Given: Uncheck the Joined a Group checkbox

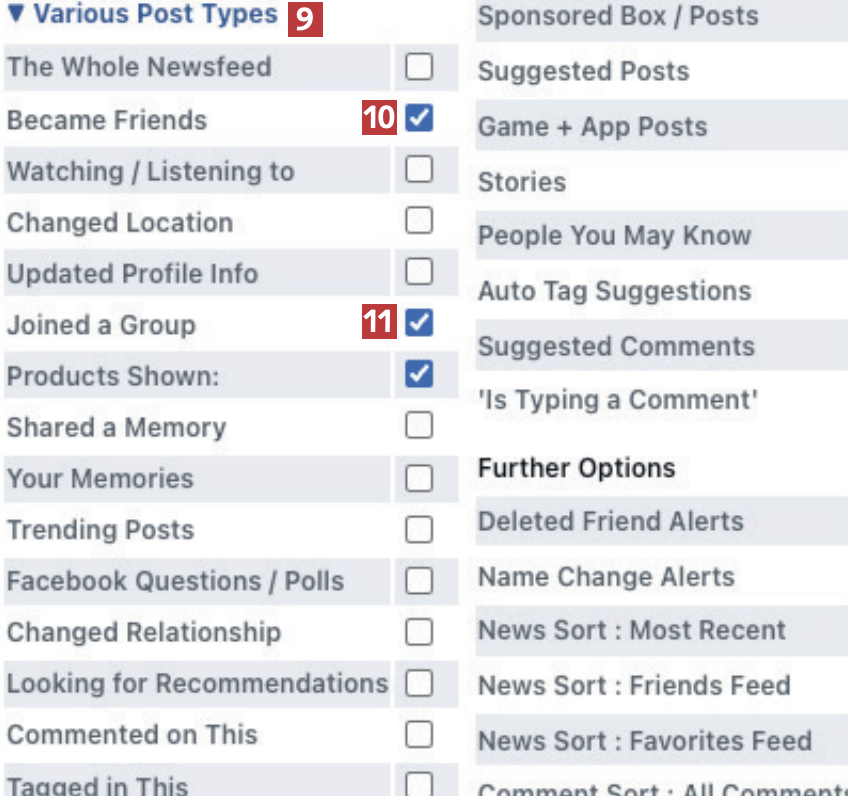Looking at the screenshot, I should [x=419, y=323].
